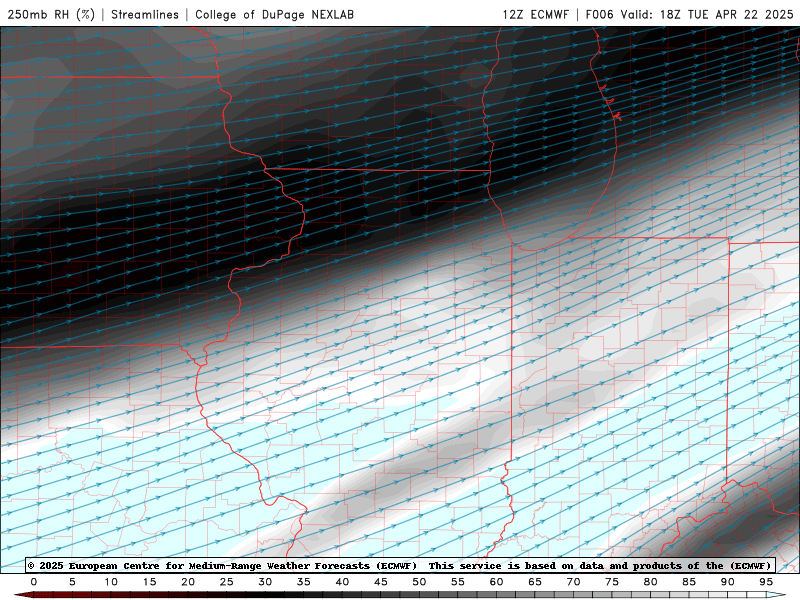This screenshot has height=600, width=800.
Task: Click the '95' colorbar scale label
Action: [766, 582]
